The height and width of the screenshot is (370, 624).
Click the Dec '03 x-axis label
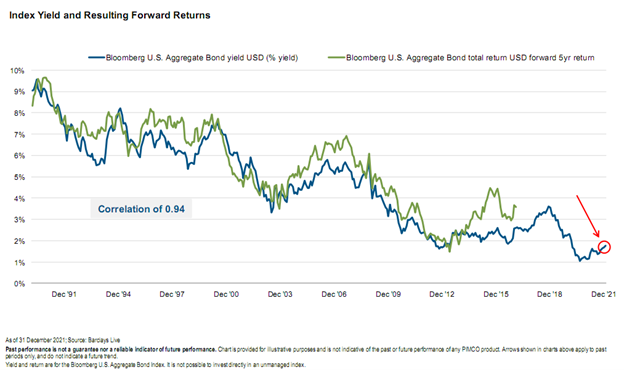click(x=280, y=294)
